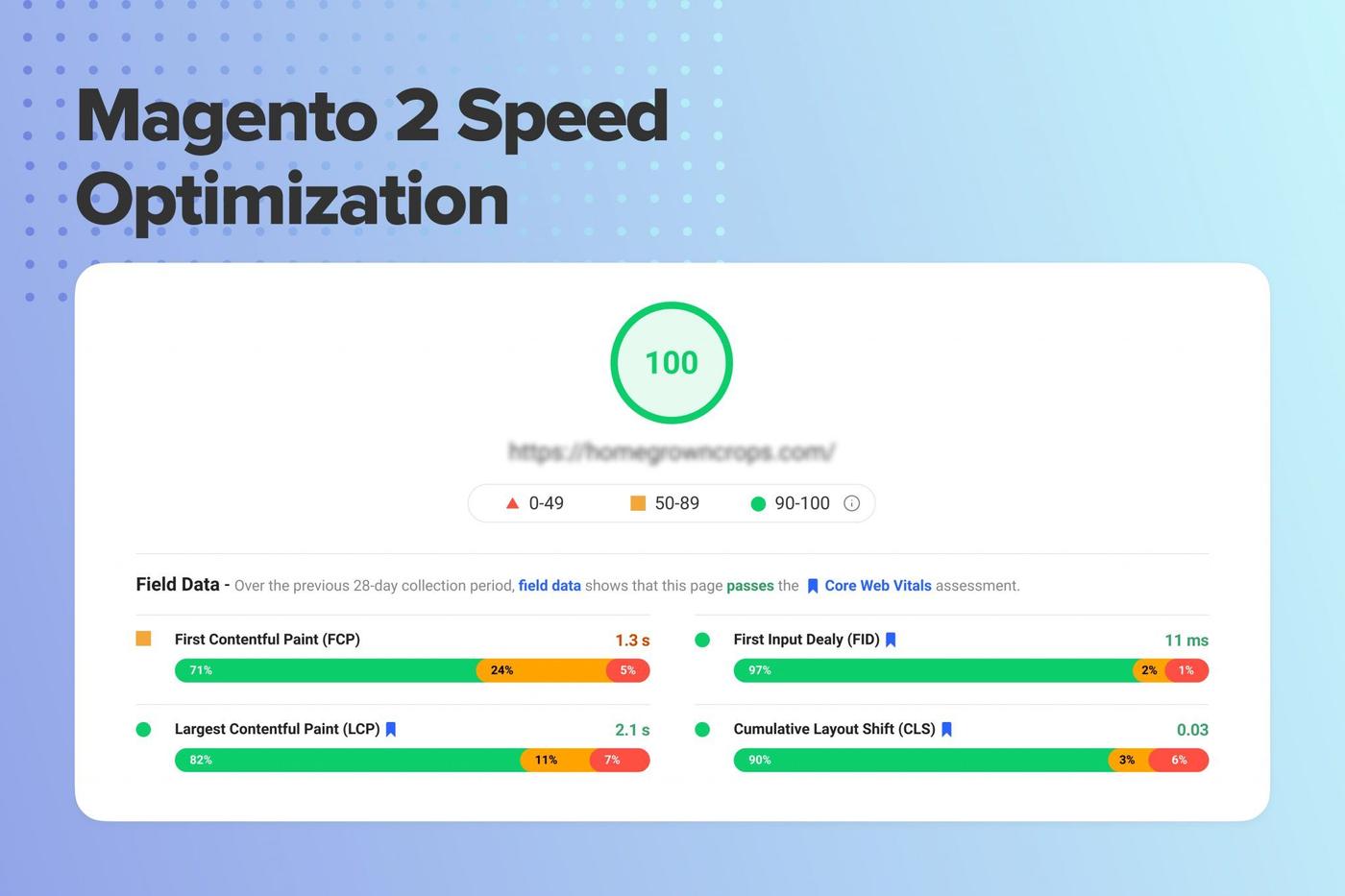Select the 100 score gauge circle
The height and width of the screenshot is (896, 1345).
pos(672,362)
